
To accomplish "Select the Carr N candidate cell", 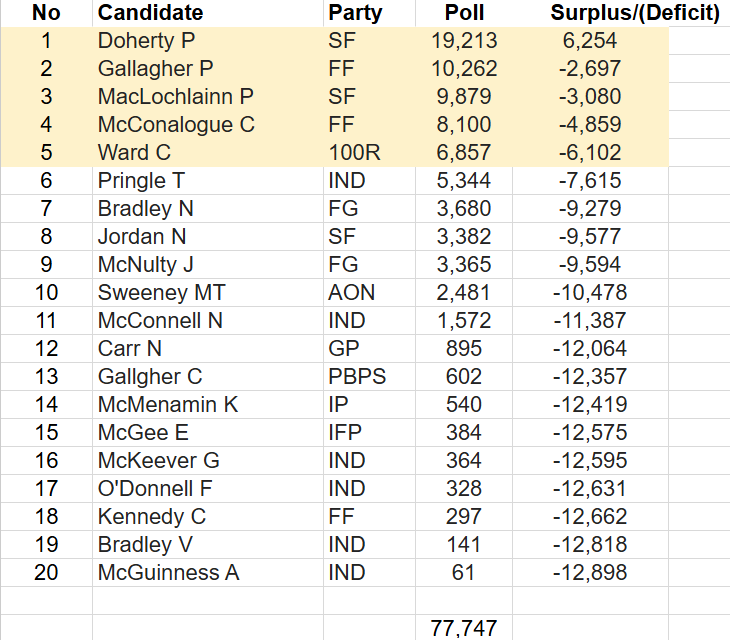I will pyautogui.click(x=208, y=349).
